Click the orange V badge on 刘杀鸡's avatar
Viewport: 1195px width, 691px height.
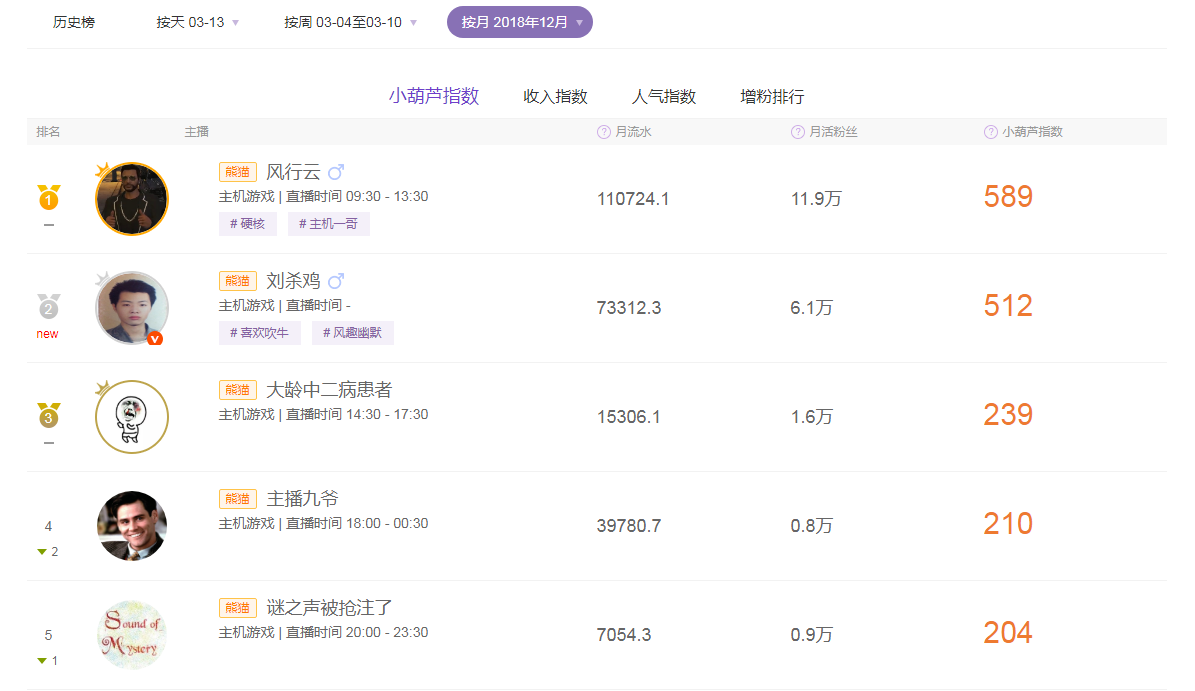156,340
